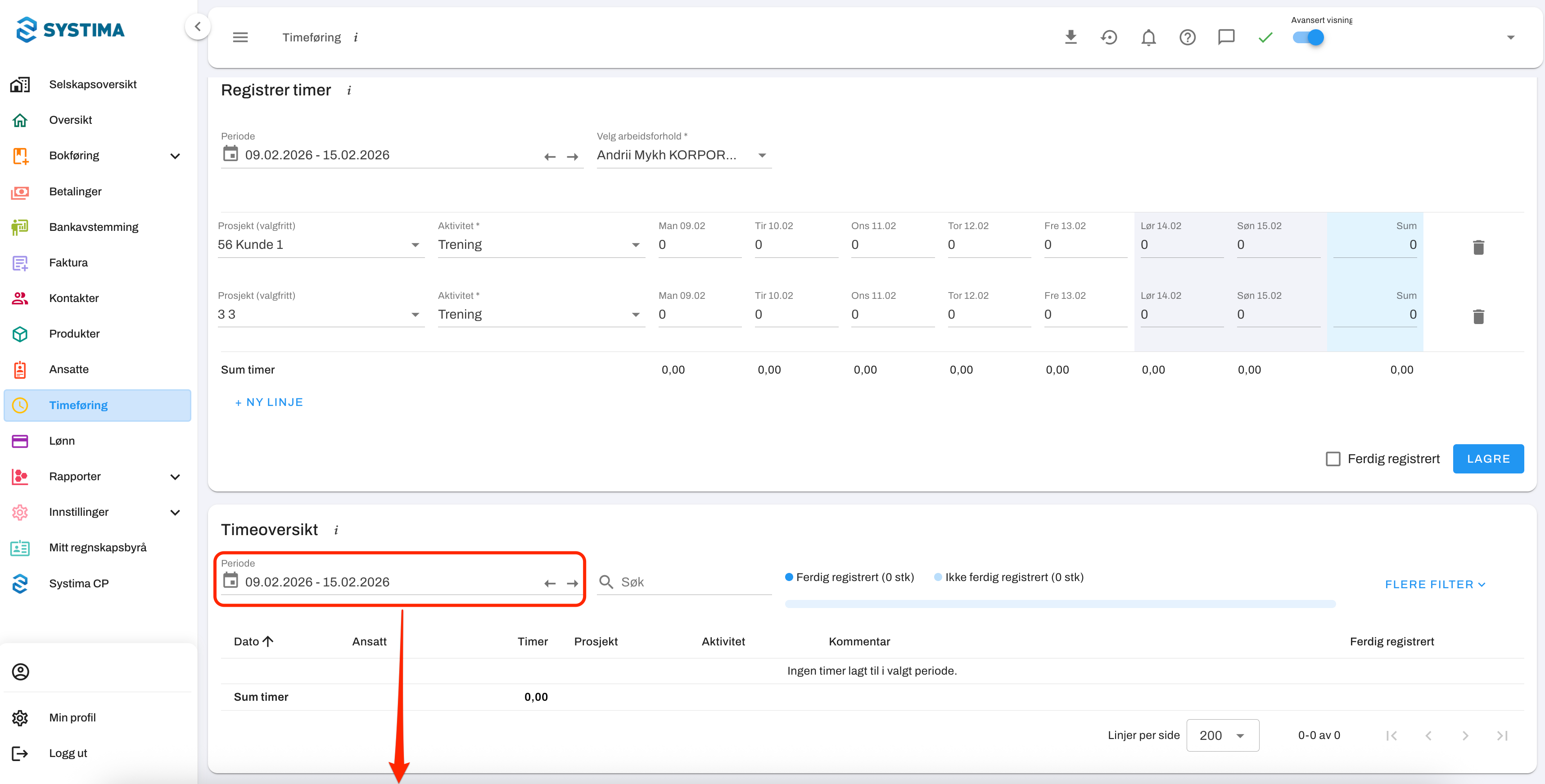Screen dimensions: 1545x784
Task: Click the LAGRE button
Action: [x=1487, y=459]
